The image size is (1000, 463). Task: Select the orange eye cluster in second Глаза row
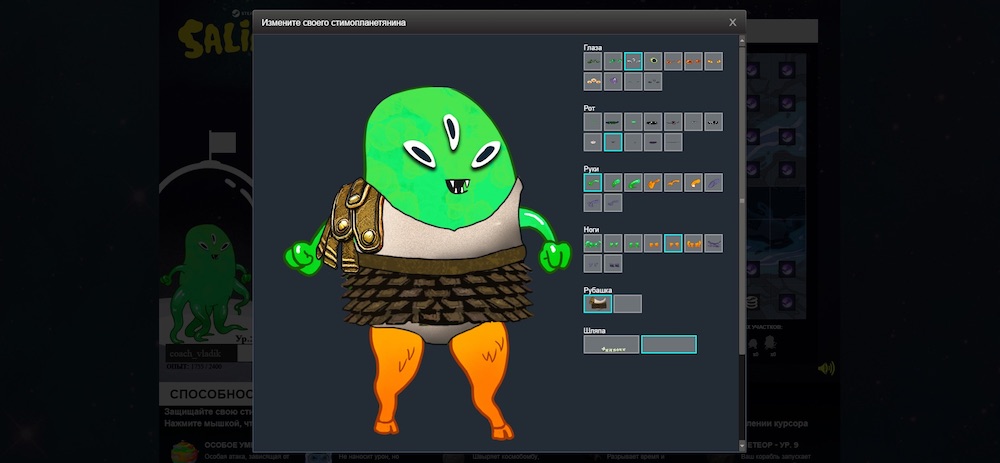[x=593, y=81]
